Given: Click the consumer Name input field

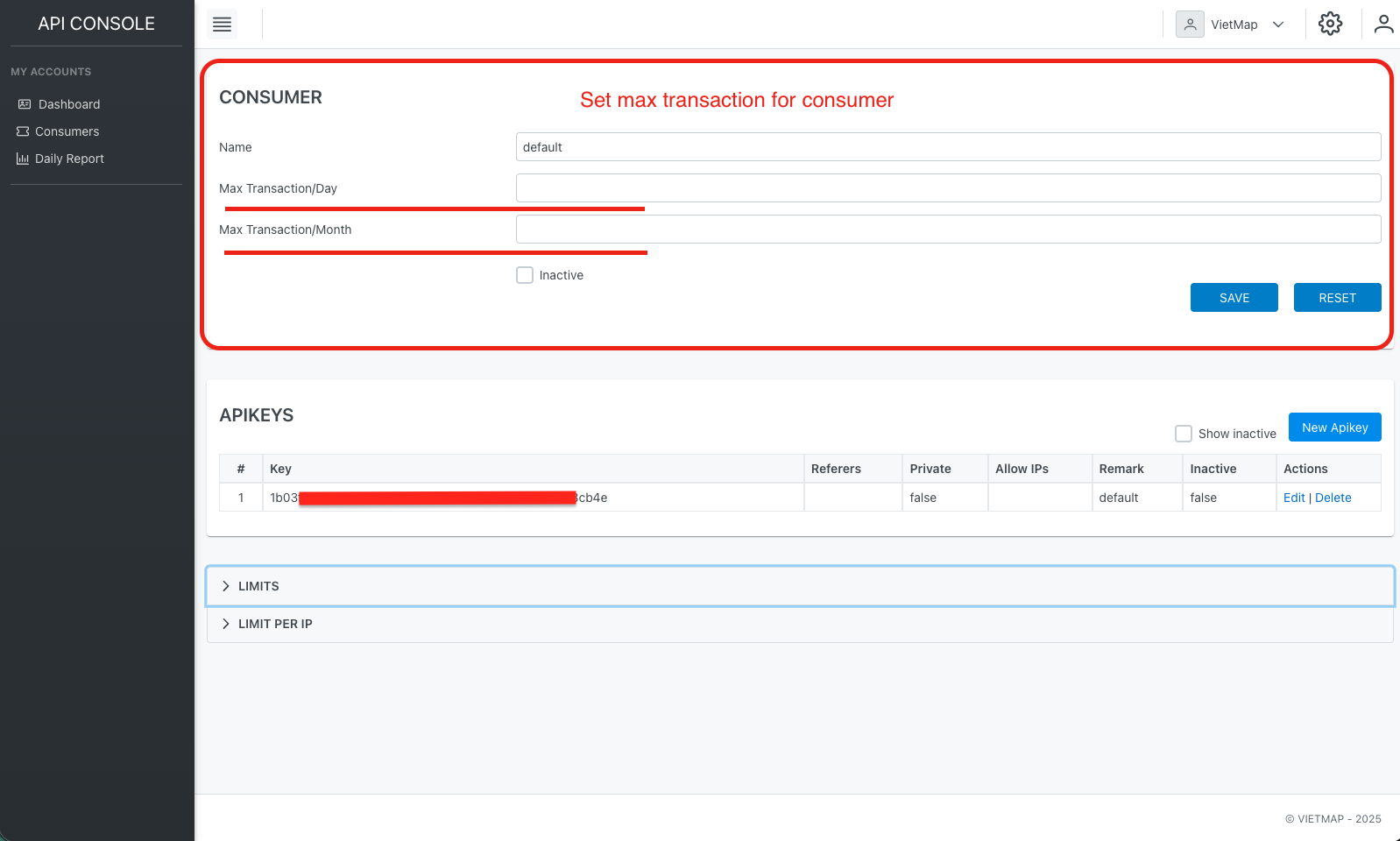Looking at the screenshot, I should (948, 147).
